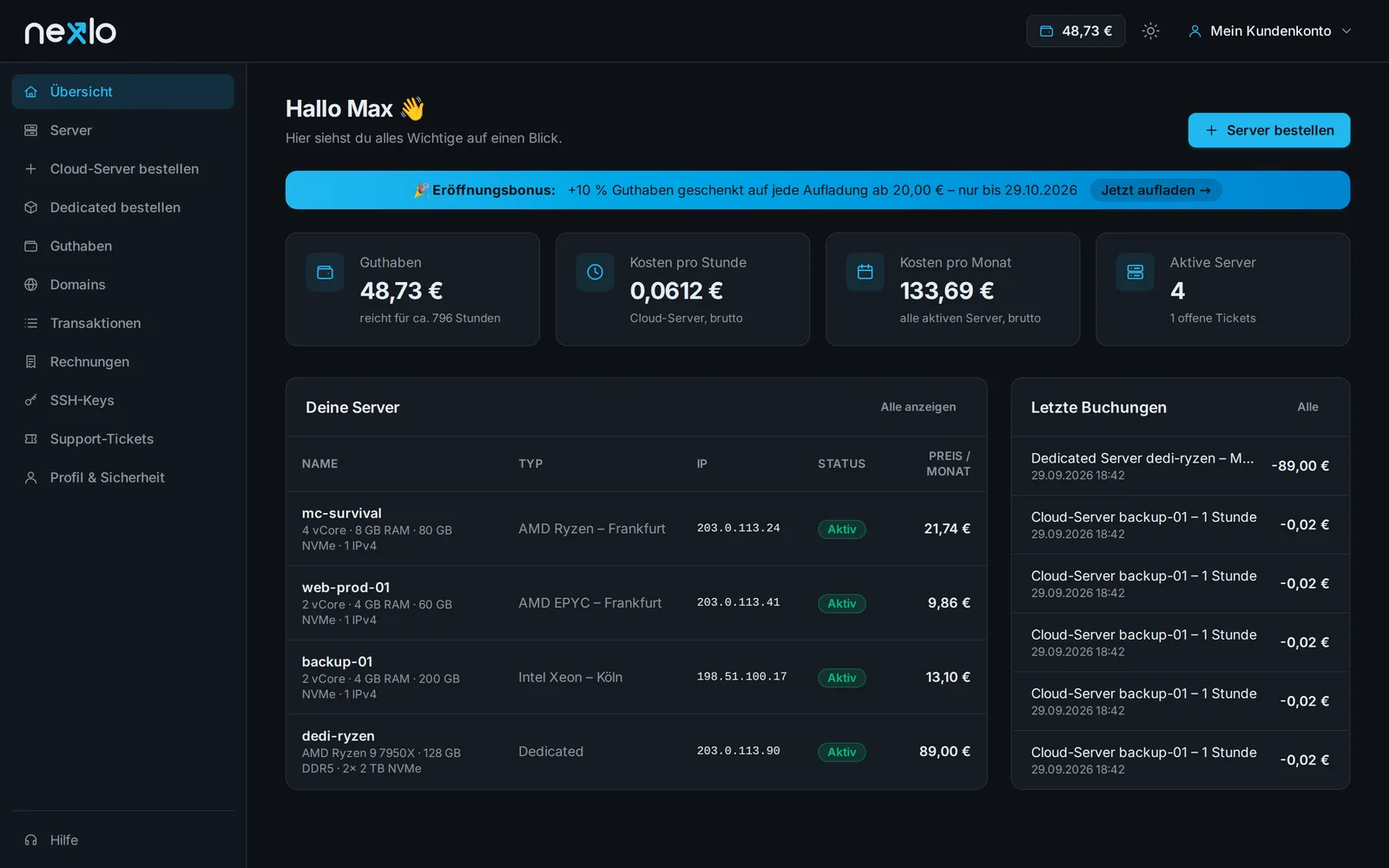Click IP address 198.51.100.17
Screen dimensions: 1389x868
[x=741, y=676]
